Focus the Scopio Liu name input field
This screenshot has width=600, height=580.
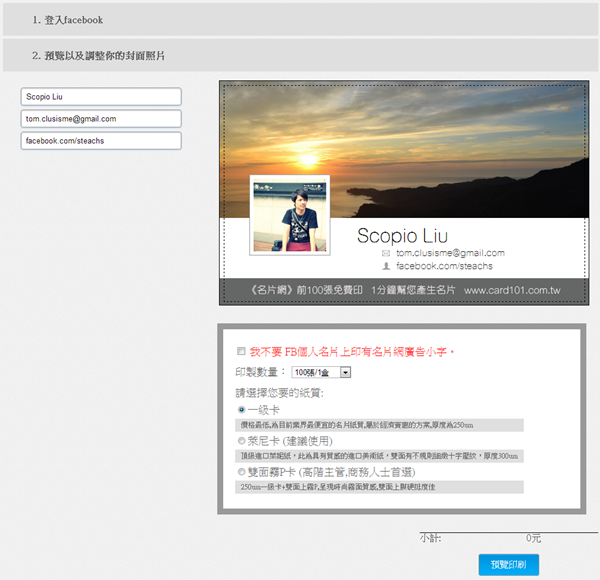coord(100,96)
